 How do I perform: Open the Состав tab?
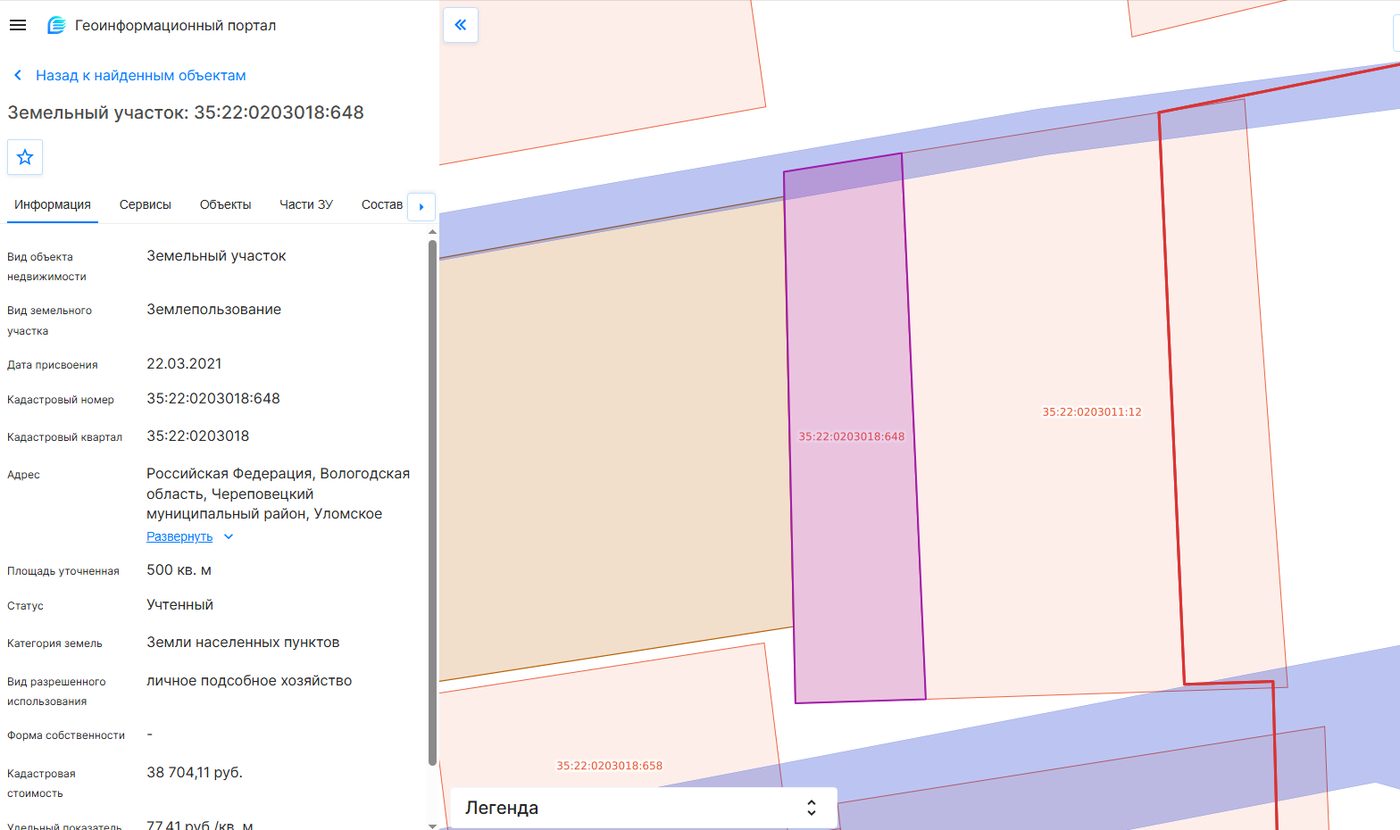click(x=382, y=205)
